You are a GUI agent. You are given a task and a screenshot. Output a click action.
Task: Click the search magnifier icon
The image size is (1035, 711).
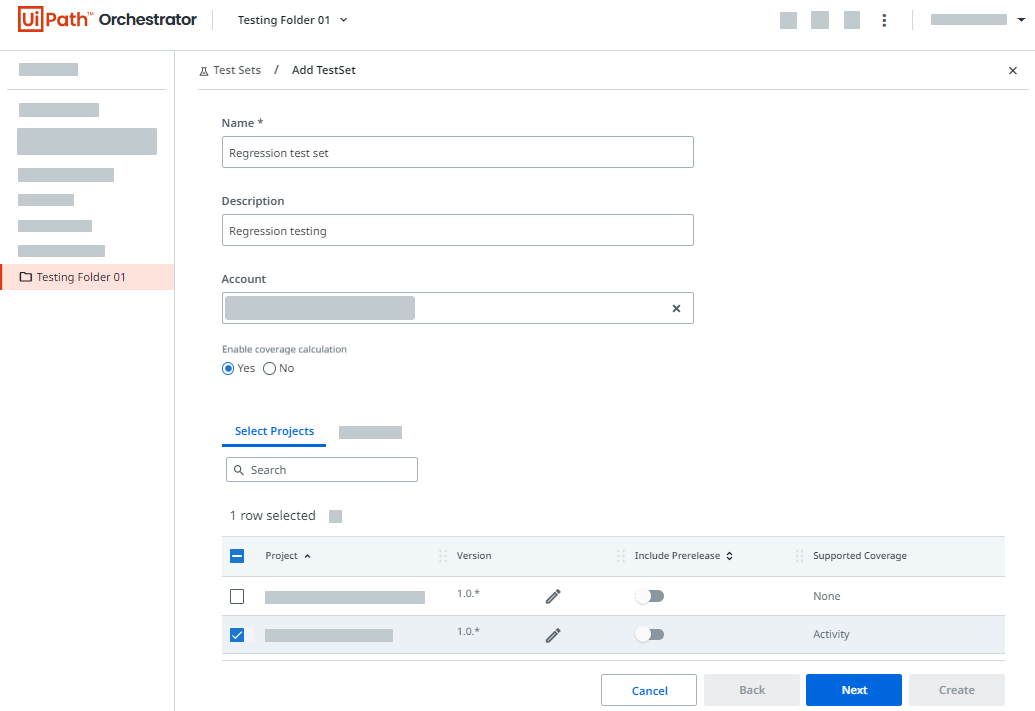(238, 470)
